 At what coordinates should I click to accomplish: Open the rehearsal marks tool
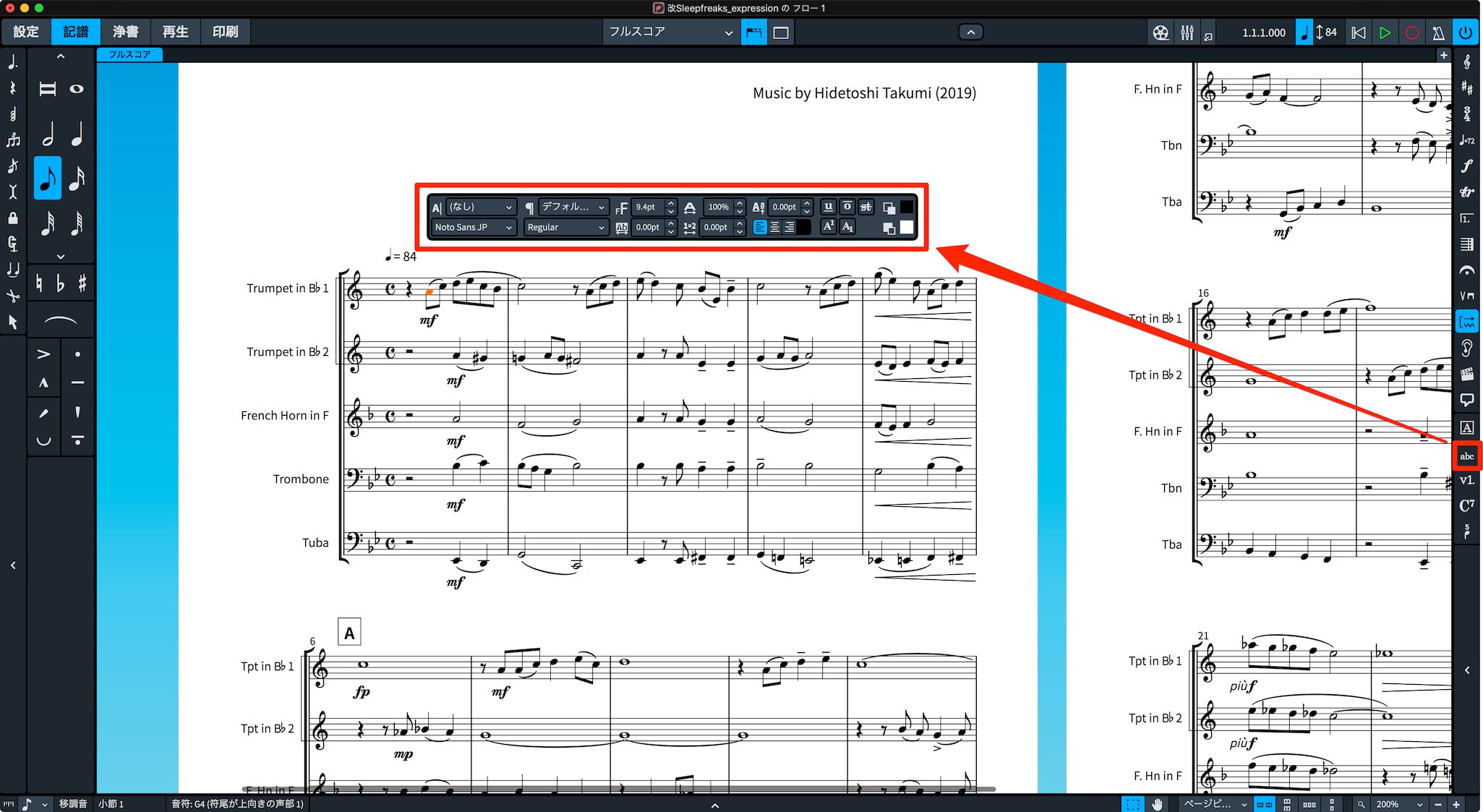click(1466, 428)
